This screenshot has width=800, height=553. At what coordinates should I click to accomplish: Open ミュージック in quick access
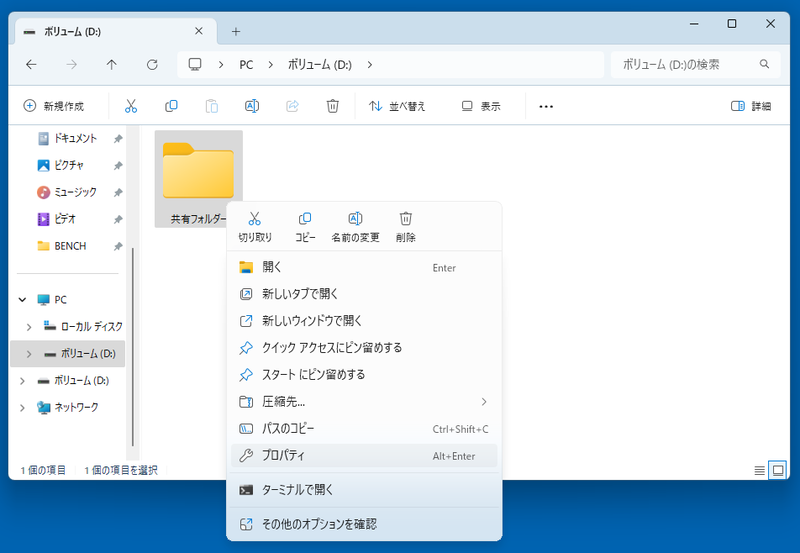(75, 192)
